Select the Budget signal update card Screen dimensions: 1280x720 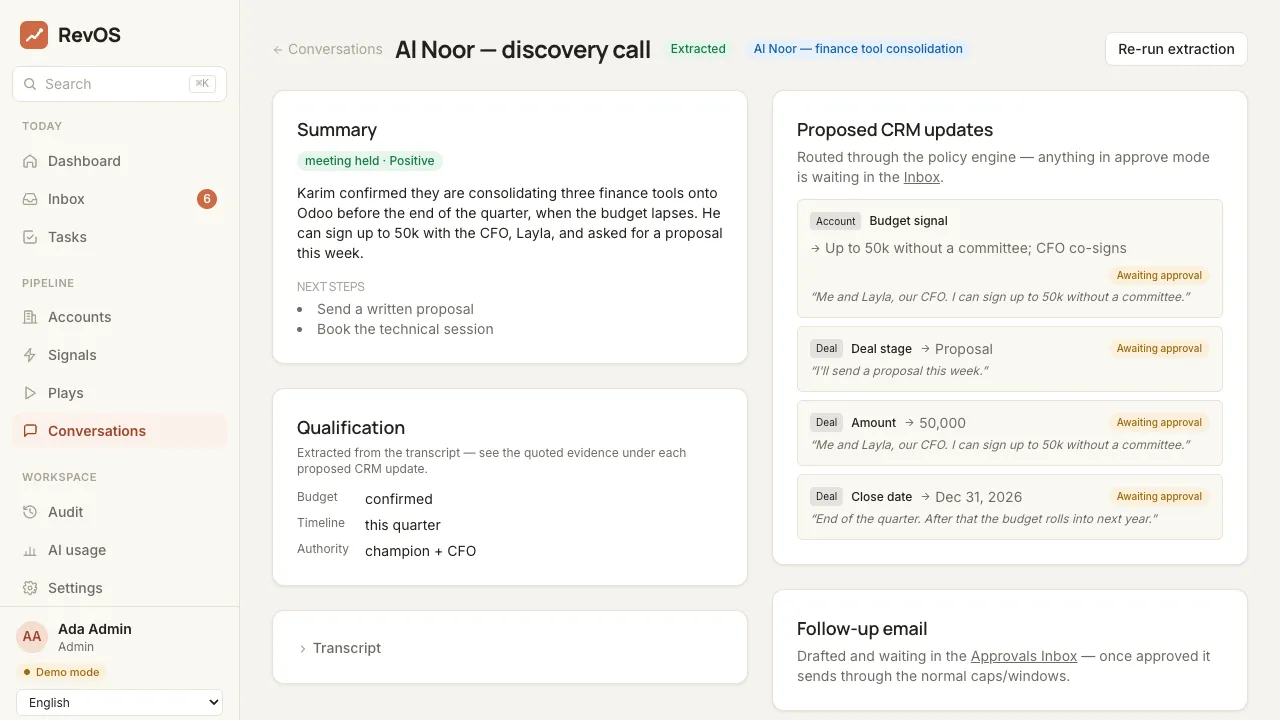(1010, 259)
